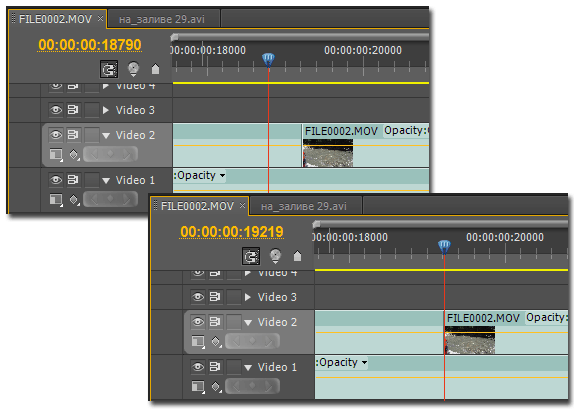Click Video 1 track name in lower panel

pos(277,367)
